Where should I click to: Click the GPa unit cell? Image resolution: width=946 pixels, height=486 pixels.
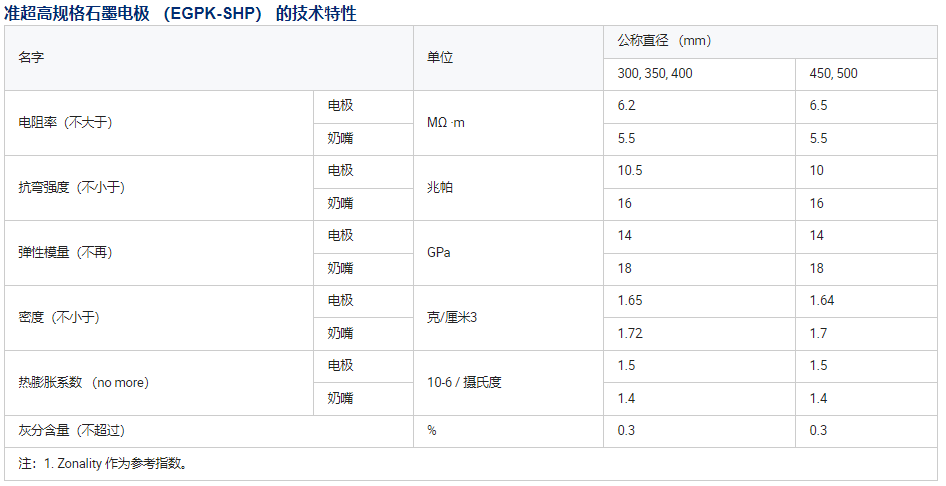[x=439, y=253]
